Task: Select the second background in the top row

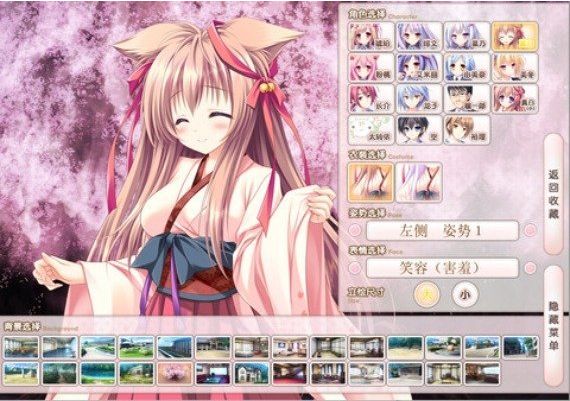Action: (60, 348)
